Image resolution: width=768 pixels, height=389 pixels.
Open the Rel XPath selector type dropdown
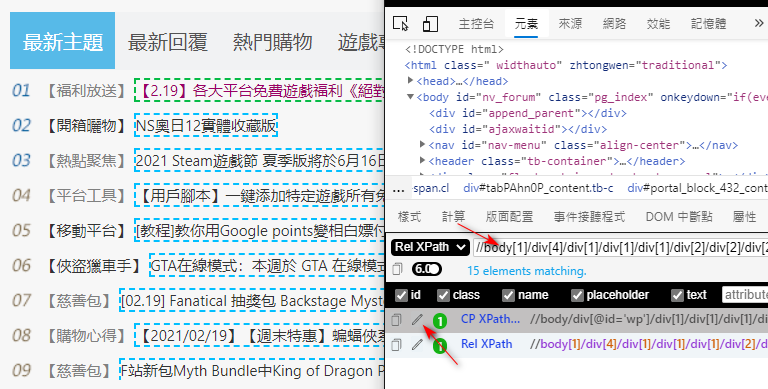[430, 247]
